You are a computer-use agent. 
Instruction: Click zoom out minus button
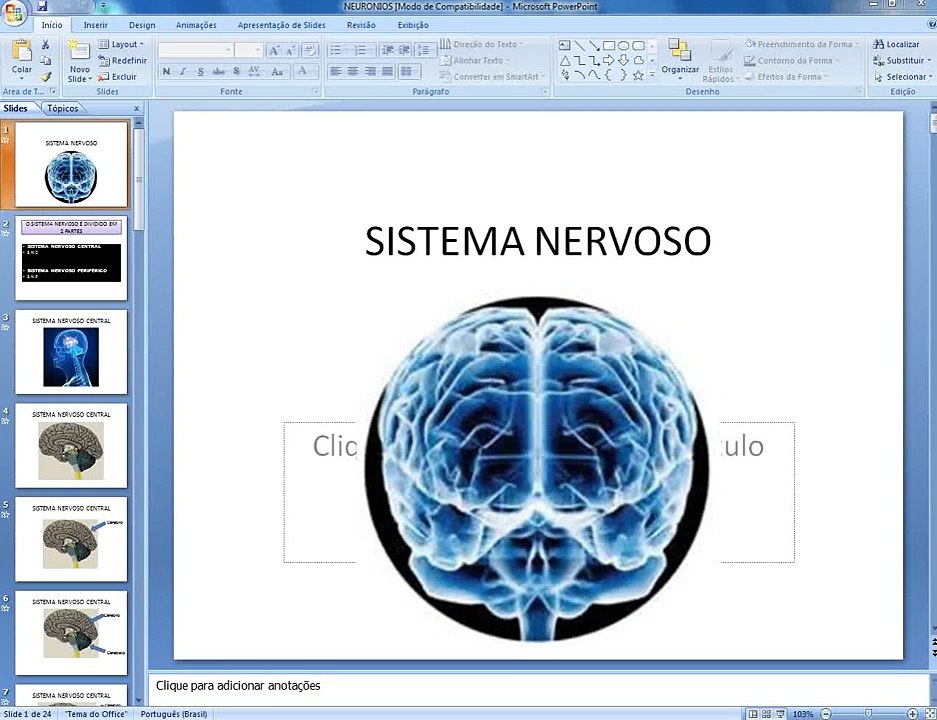[826, 714]
